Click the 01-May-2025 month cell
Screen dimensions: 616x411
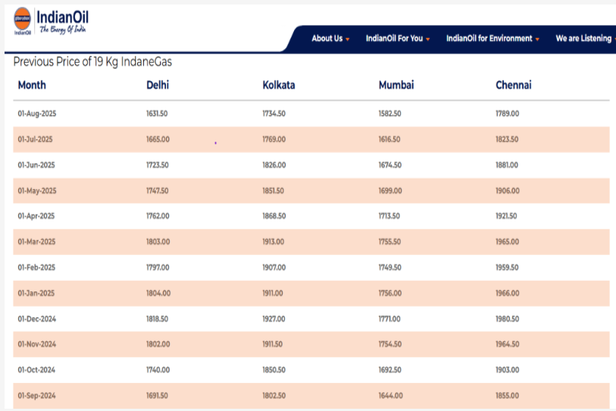tap(37, 191)
